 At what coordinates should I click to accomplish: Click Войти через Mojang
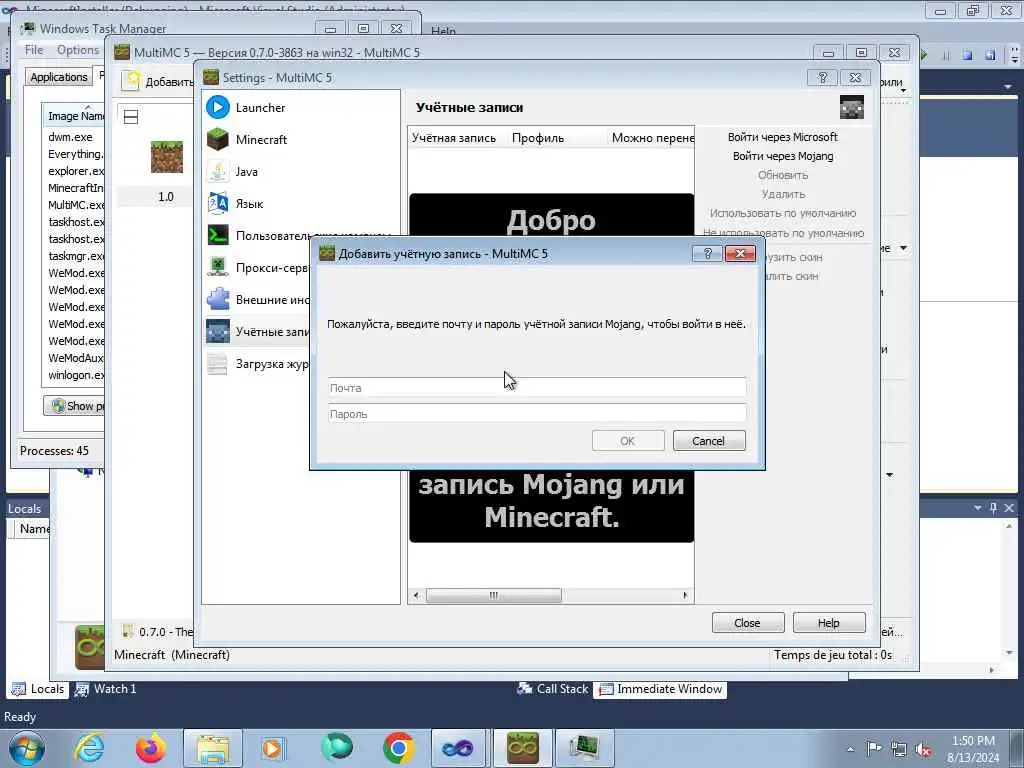click(782, 155)
